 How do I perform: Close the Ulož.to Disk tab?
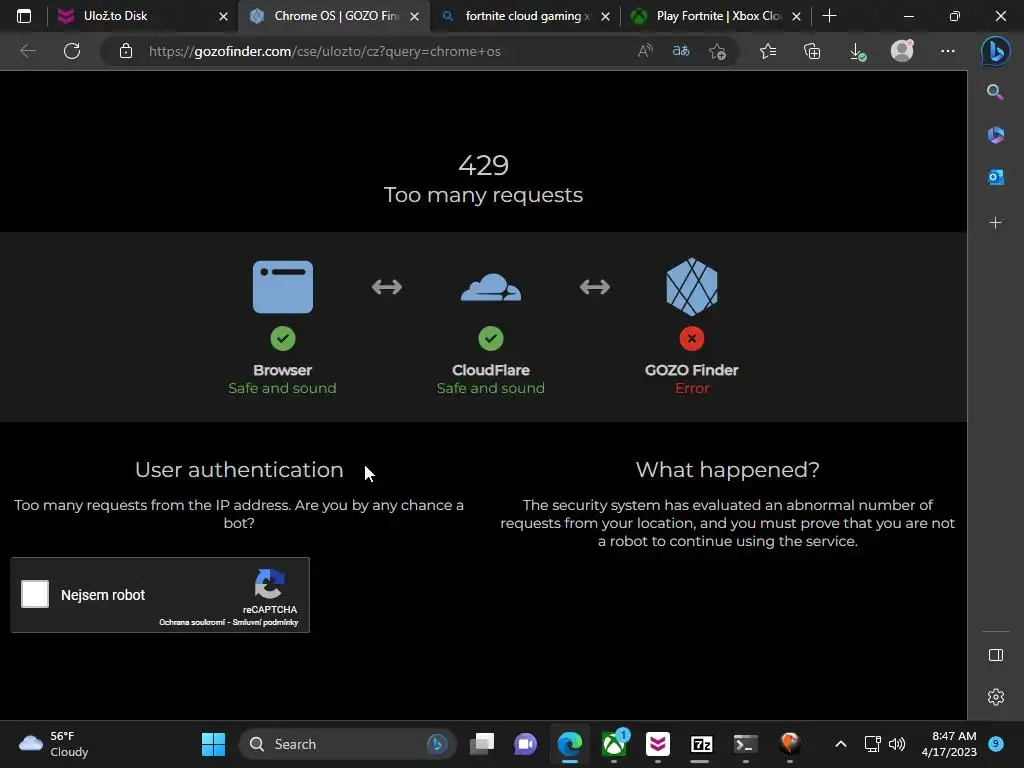pos(223,16)
